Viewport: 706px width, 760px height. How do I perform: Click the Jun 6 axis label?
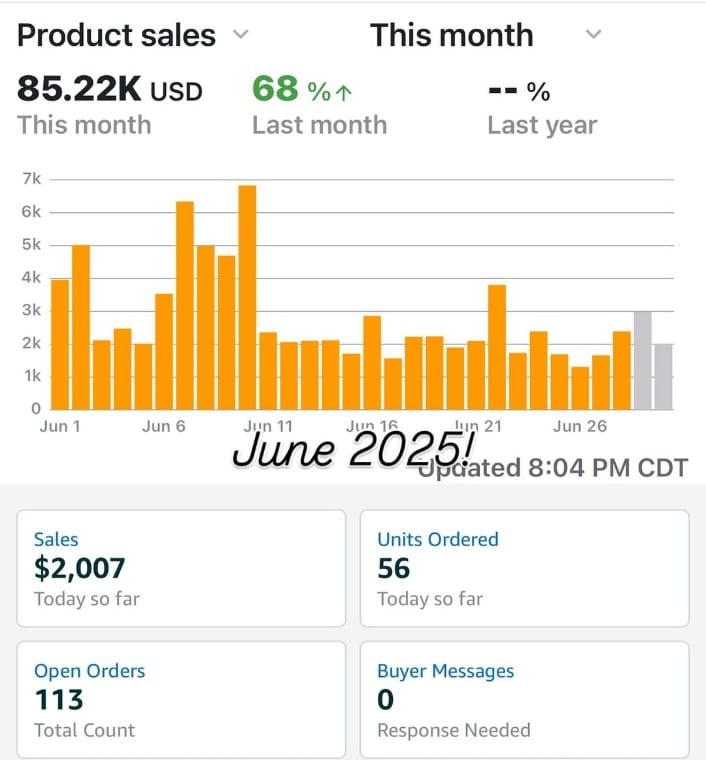click(164, 426)
